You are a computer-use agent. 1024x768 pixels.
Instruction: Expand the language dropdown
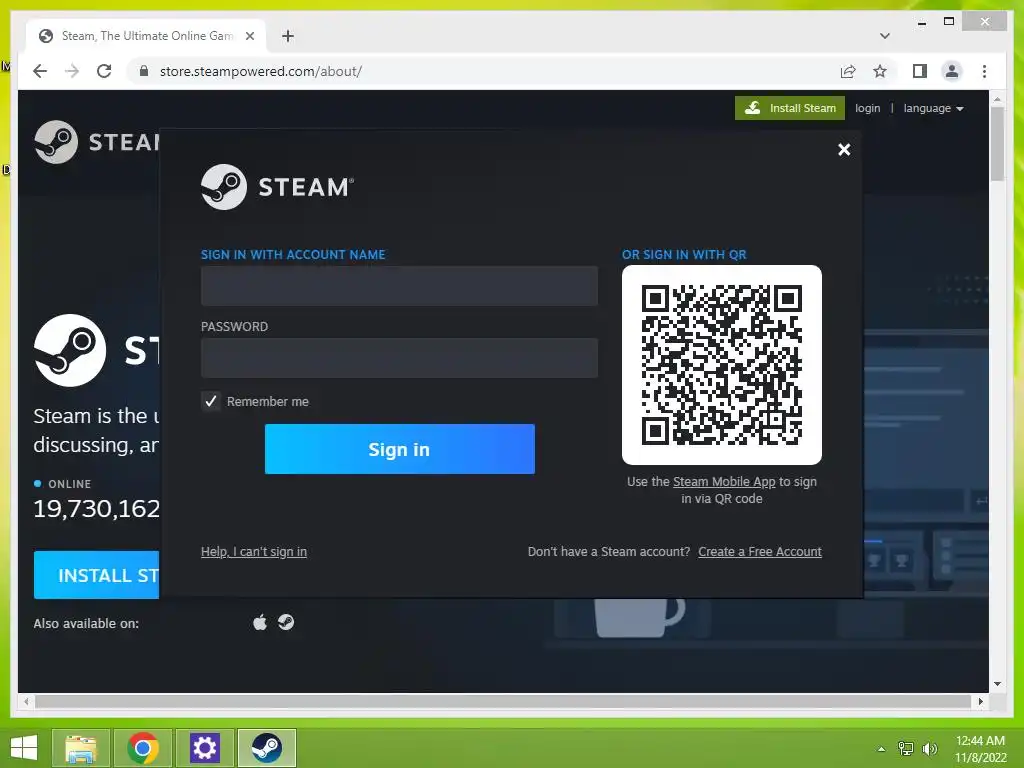(933, 108)
